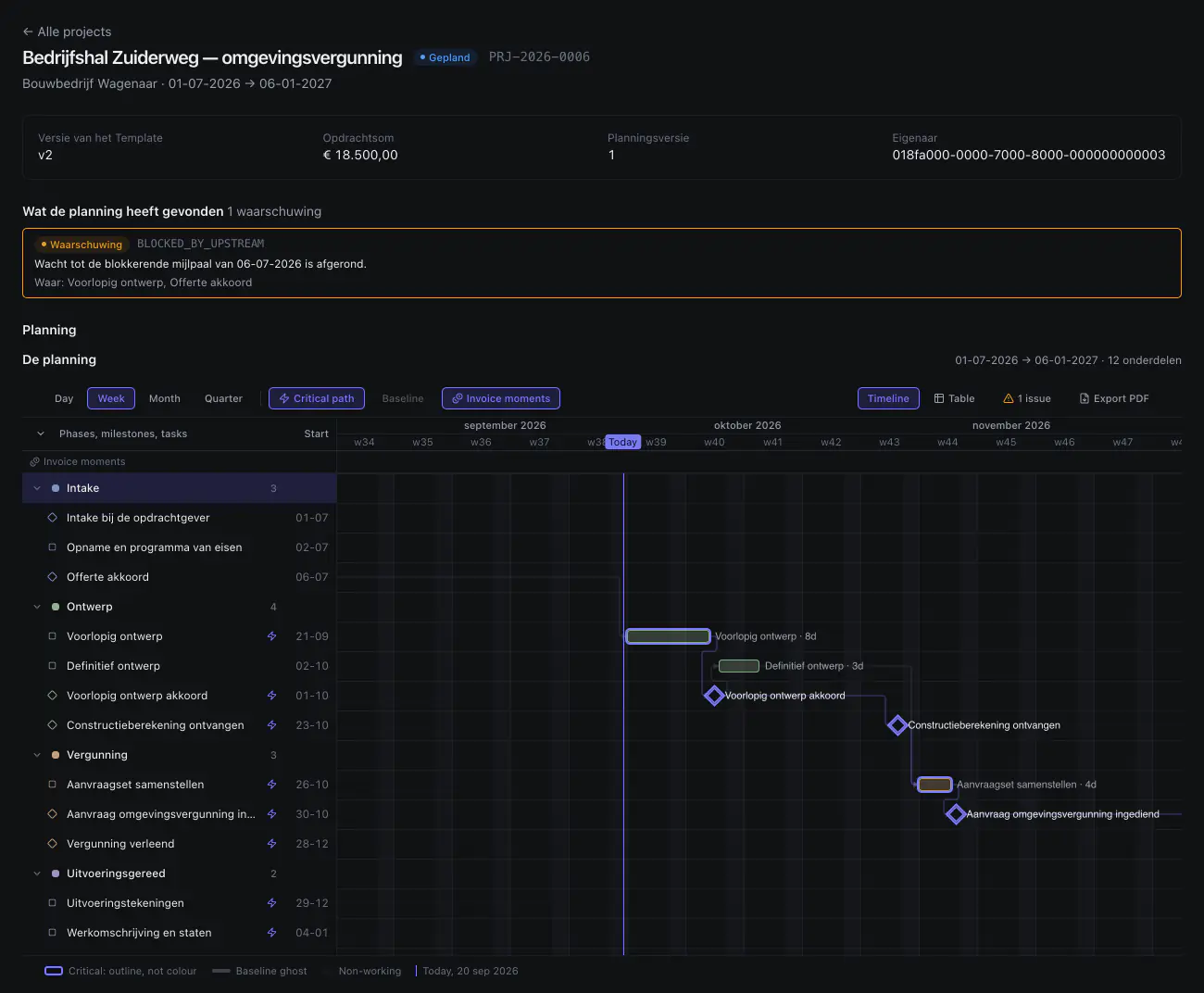Click the Gepland status badge
The width and height of the screenshot is (1204, 993).
(445, 57)
